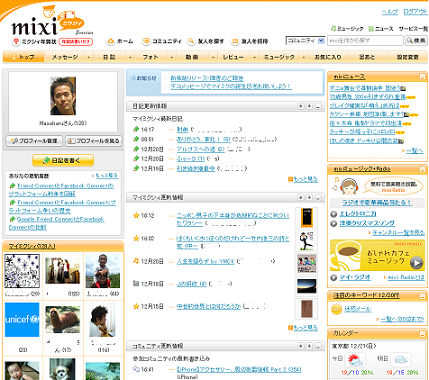This screenshot has height=380, width=429.
Task: Open 足あと tab
Action: [367, 57]
